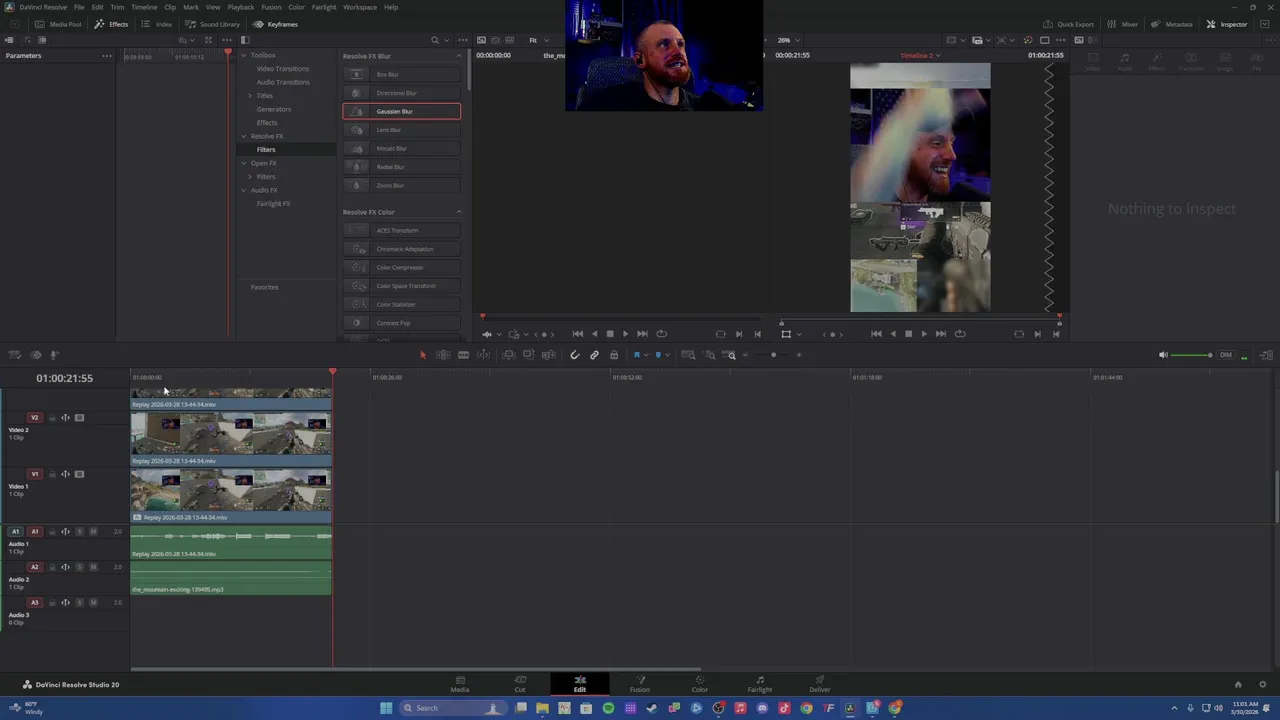The image size is (1280, 720).
Task: Mute the speaker volume icon
Action: tap(1162, 355)
